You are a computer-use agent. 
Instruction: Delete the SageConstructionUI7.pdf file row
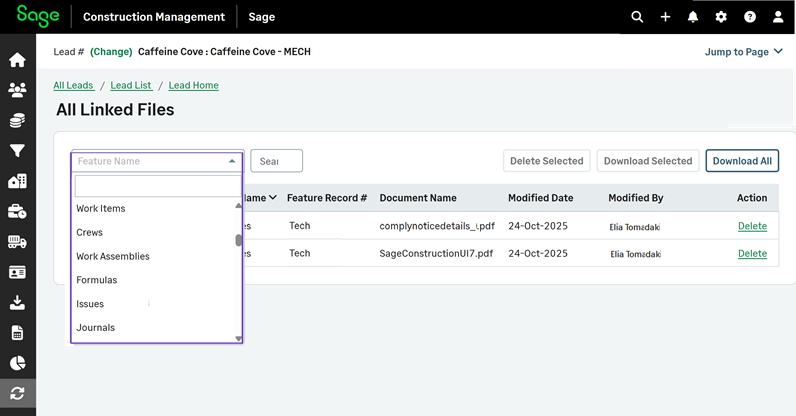tap(752, 254)
